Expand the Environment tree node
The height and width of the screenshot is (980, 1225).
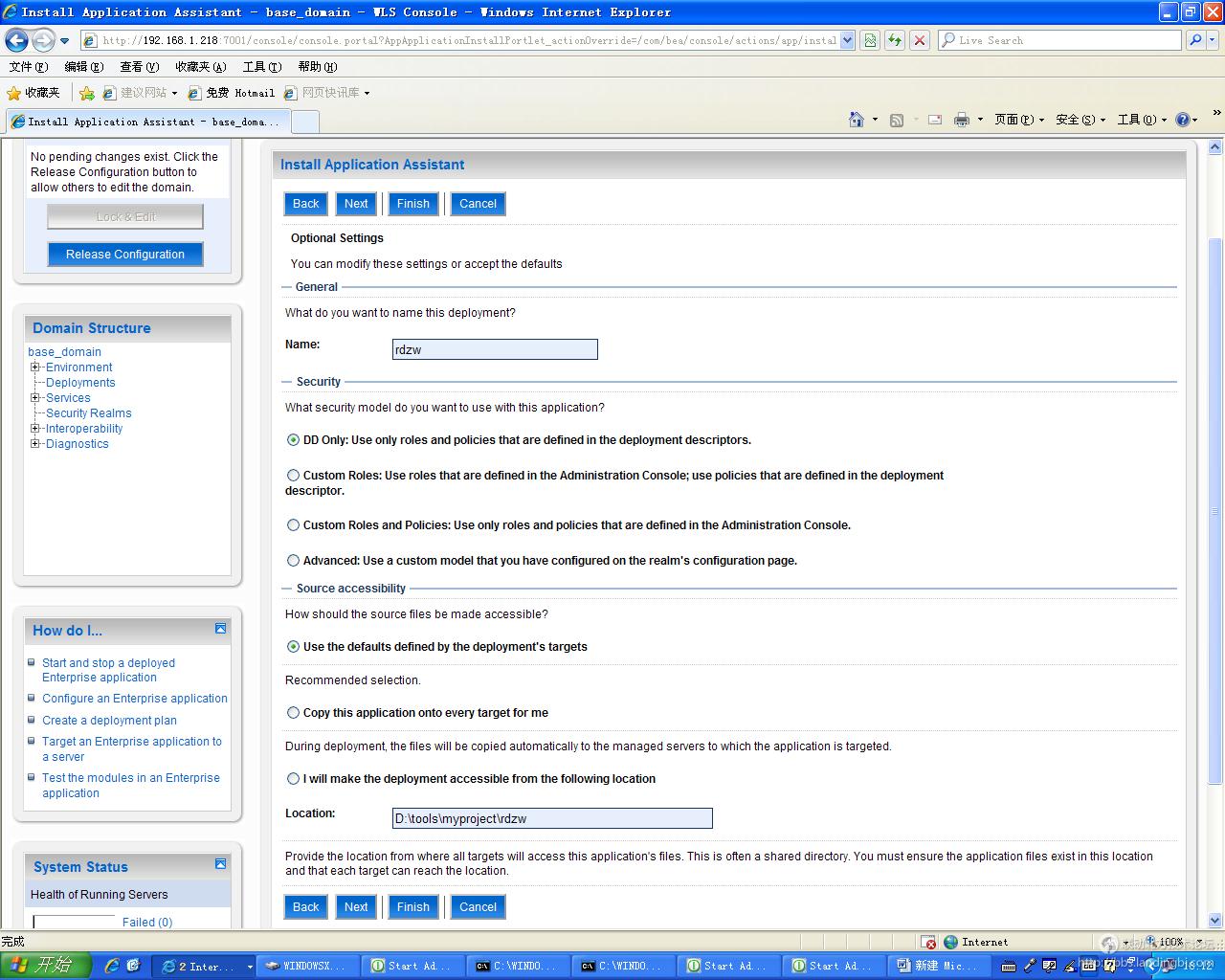click(x=34, y=367)
